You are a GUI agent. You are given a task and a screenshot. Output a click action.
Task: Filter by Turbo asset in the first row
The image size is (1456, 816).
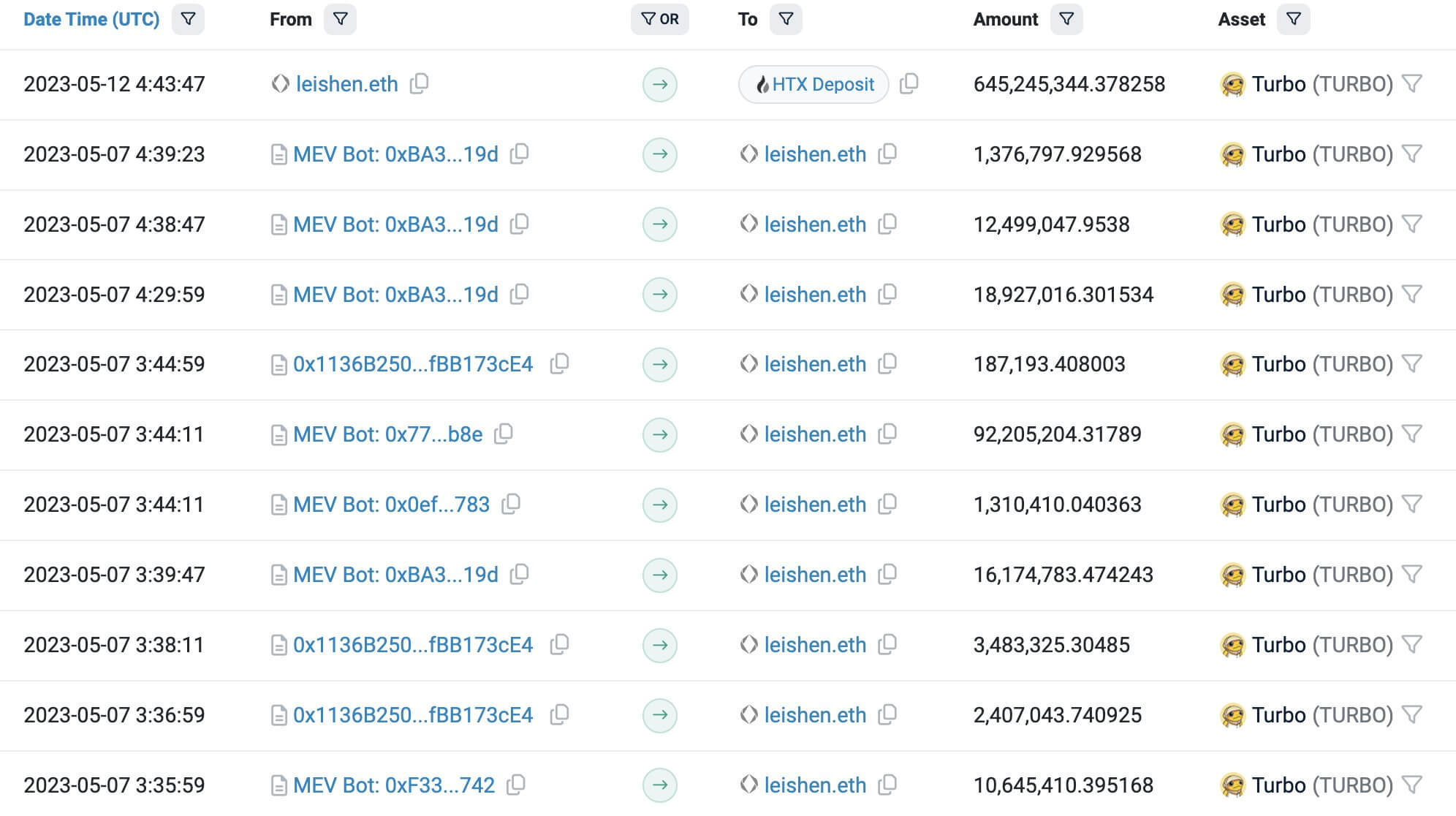pos(1412,84)
